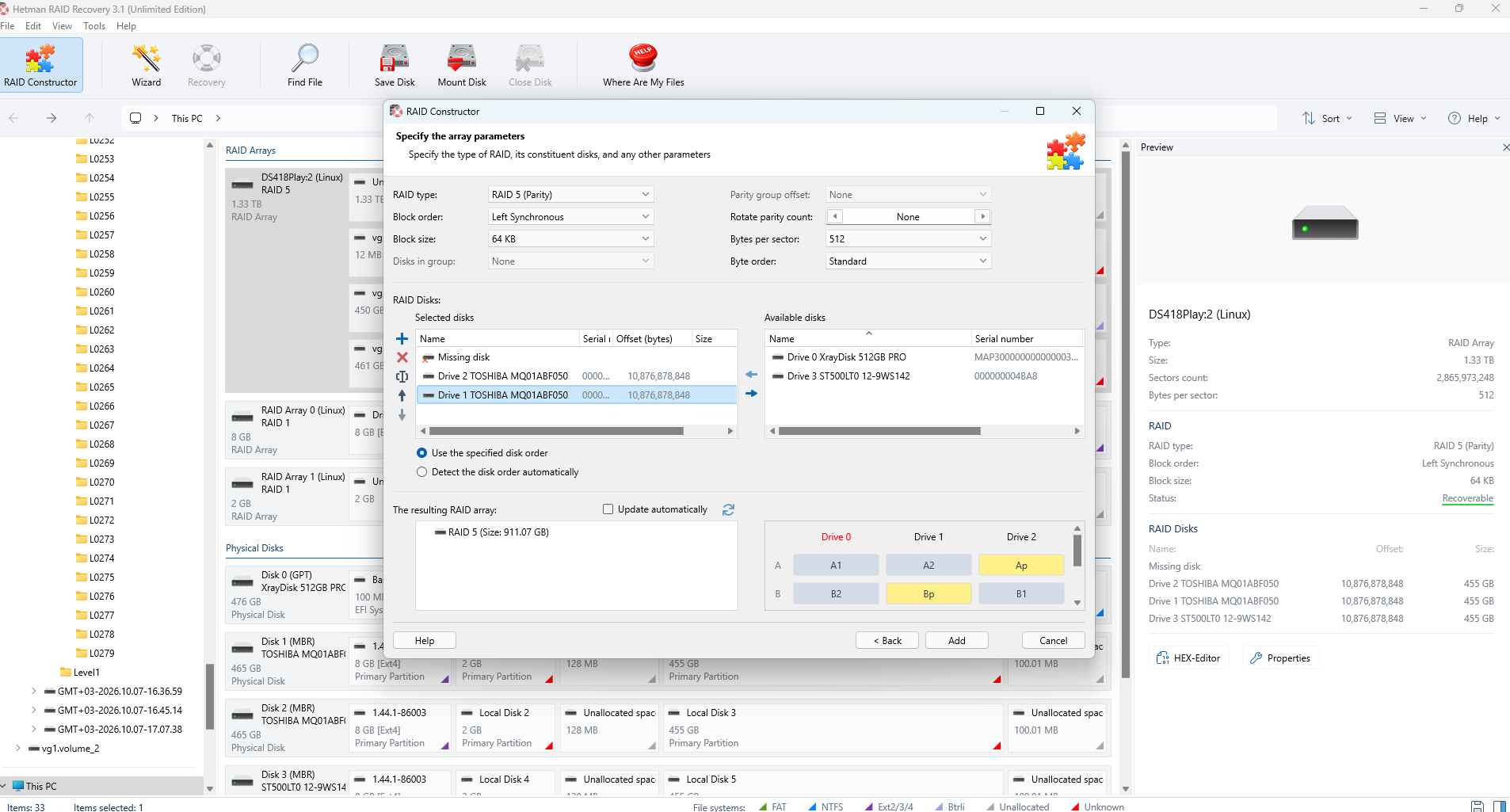Screen dimensions: 1510x812
Task: Click the Recoverable status link
Action: click(1467, 498)
